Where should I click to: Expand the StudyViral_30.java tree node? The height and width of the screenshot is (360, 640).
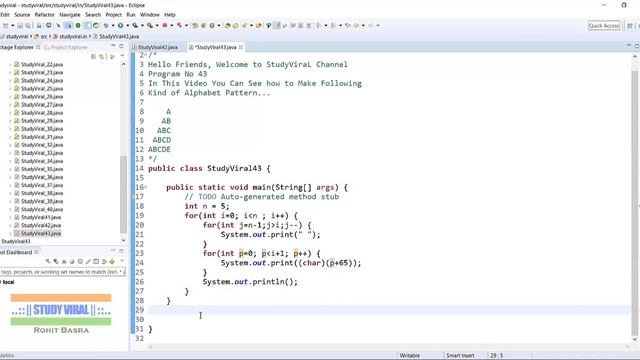(x=10, y=129)
